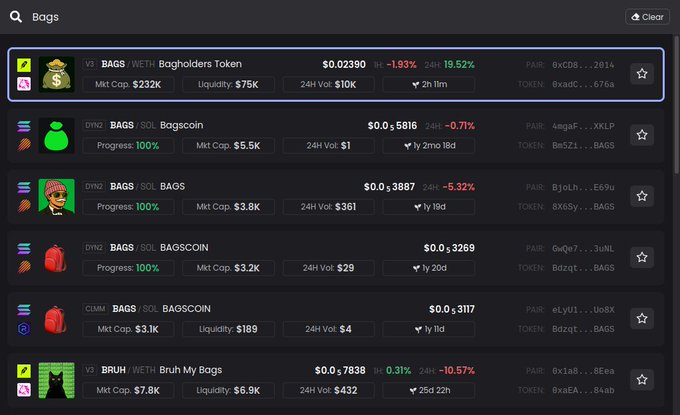Star the Bruh My Bags pair
680x415 pixels.
(x=642, y=379)
